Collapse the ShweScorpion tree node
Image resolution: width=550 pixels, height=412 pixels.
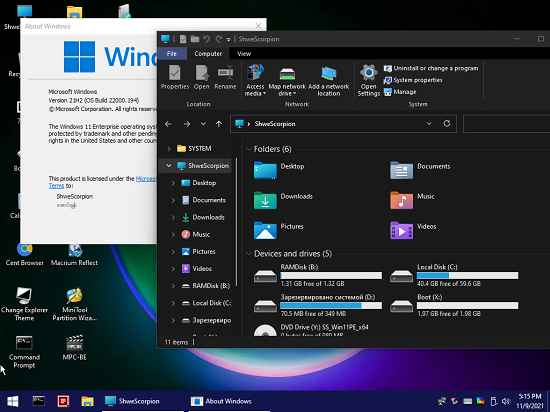click(169, 166)
